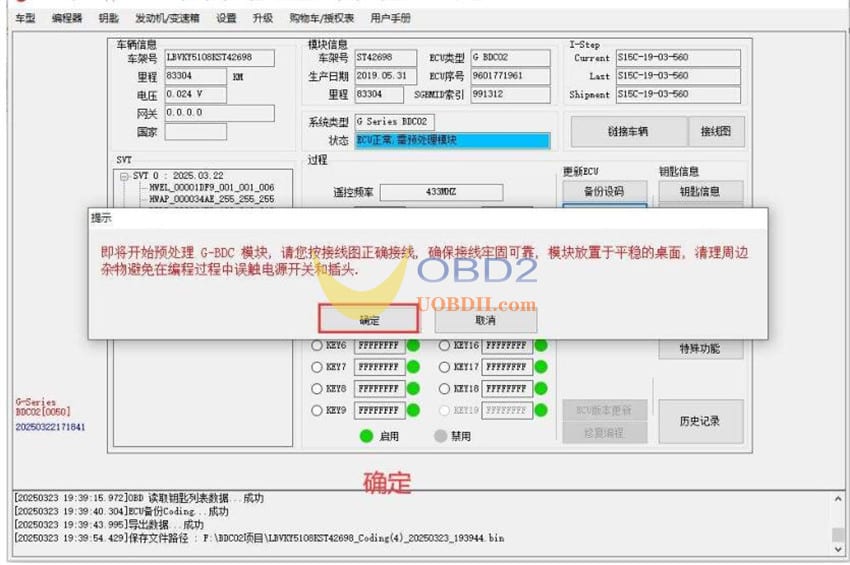Select the KEY18 radio button
The height and width of the screenshot is (565, 850).
pyautogui.click(x=445, y=389)
